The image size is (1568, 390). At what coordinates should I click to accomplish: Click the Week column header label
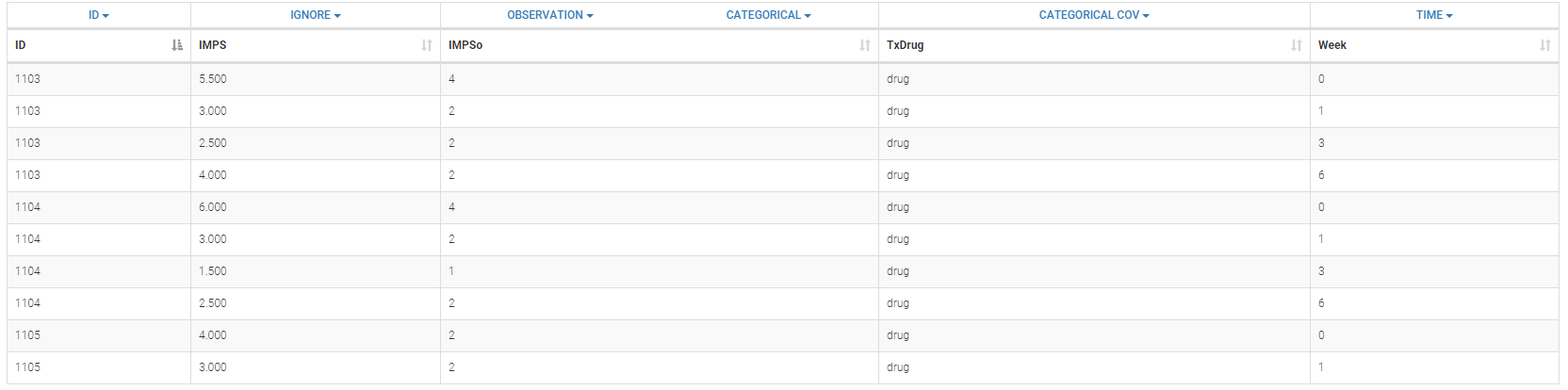1332,45
